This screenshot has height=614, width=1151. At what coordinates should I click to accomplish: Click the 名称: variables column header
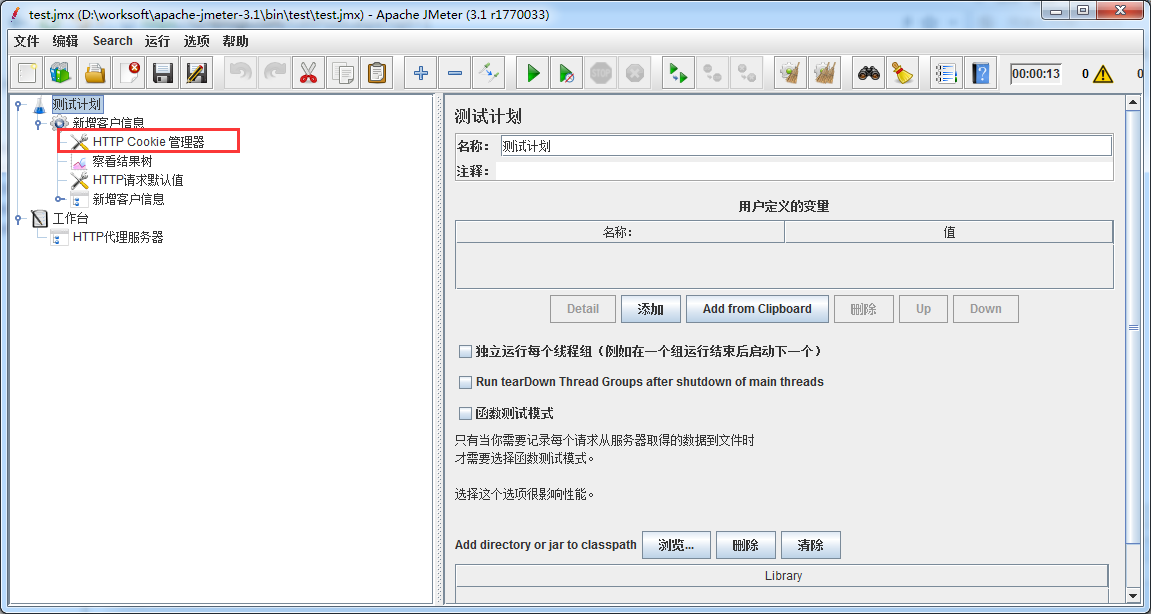tap(620, 232)
